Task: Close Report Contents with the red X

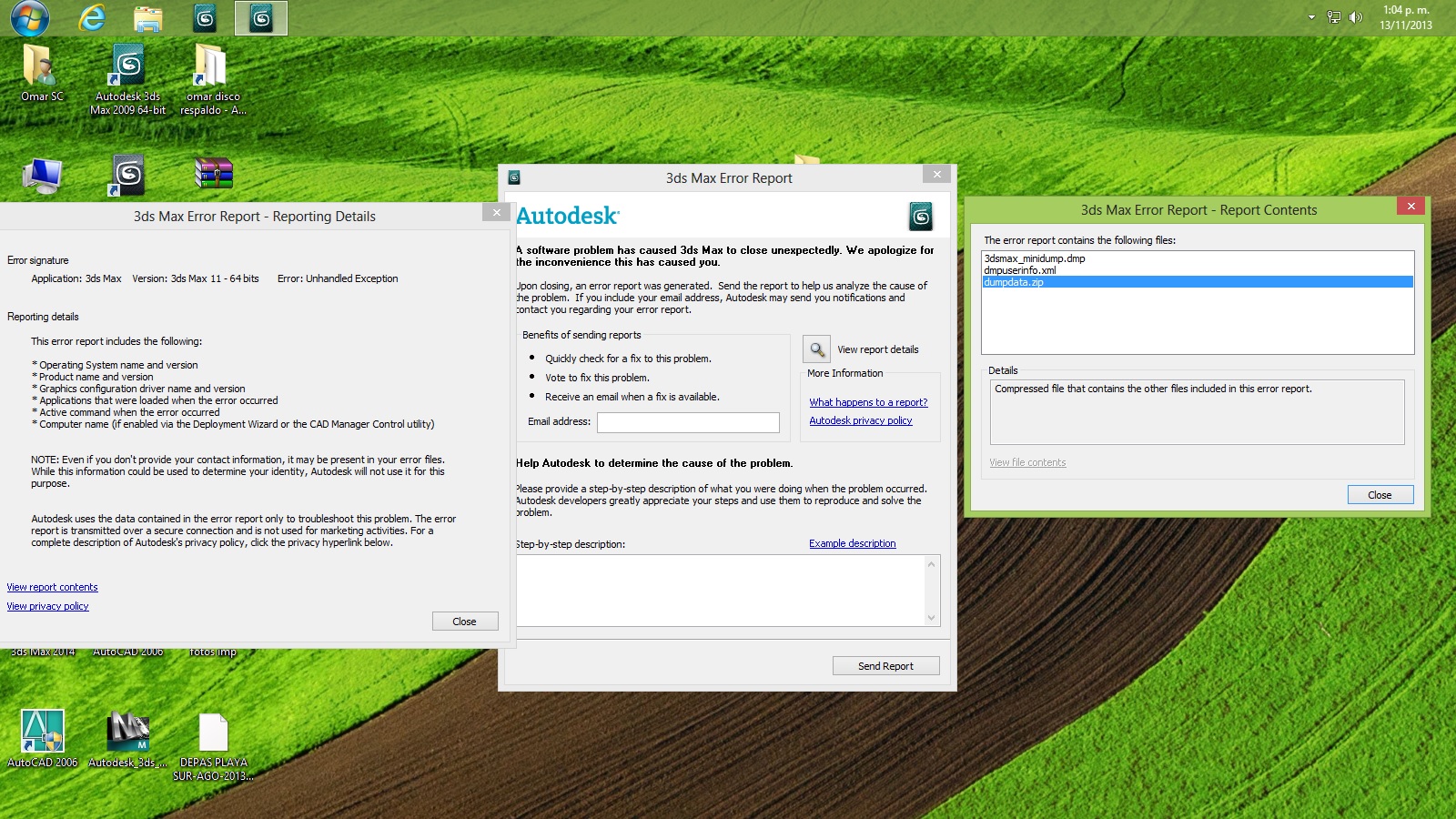Action: pyautogui.click(x=1410, y=206)
